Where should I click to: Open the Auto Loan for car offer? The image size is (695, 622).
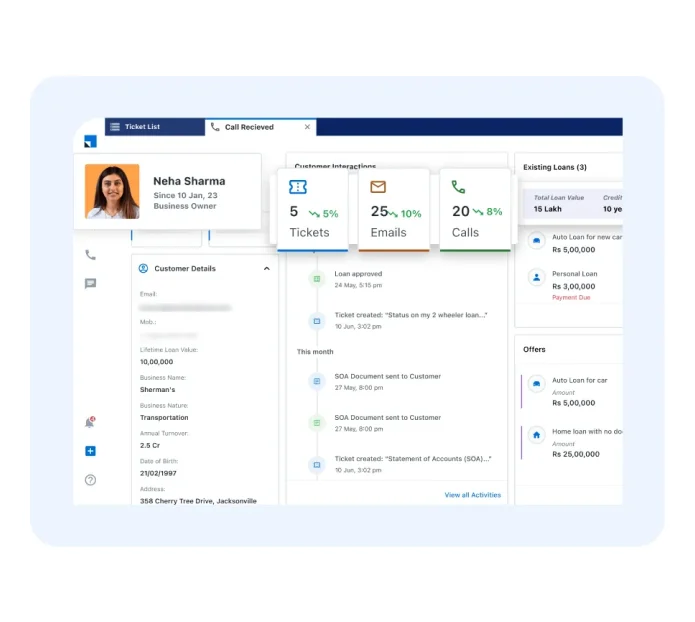(x=572, y=391)
